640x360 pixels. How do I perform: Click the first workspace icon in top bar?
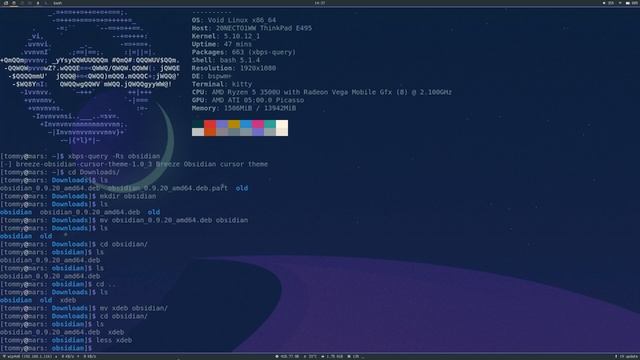(6, 3)
